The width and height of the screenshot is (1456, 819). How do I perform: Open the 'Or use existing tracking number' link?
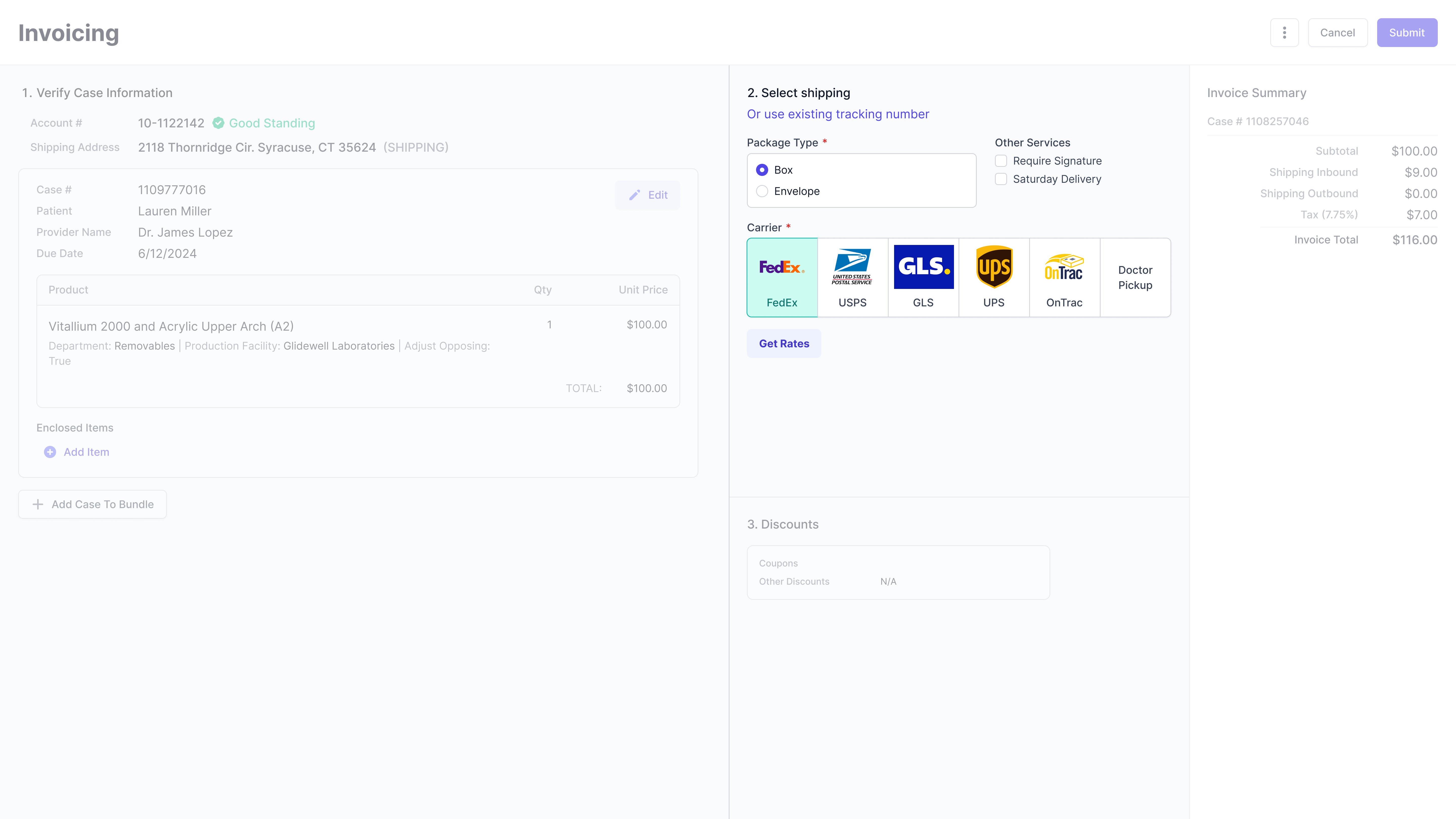(838, 114)
